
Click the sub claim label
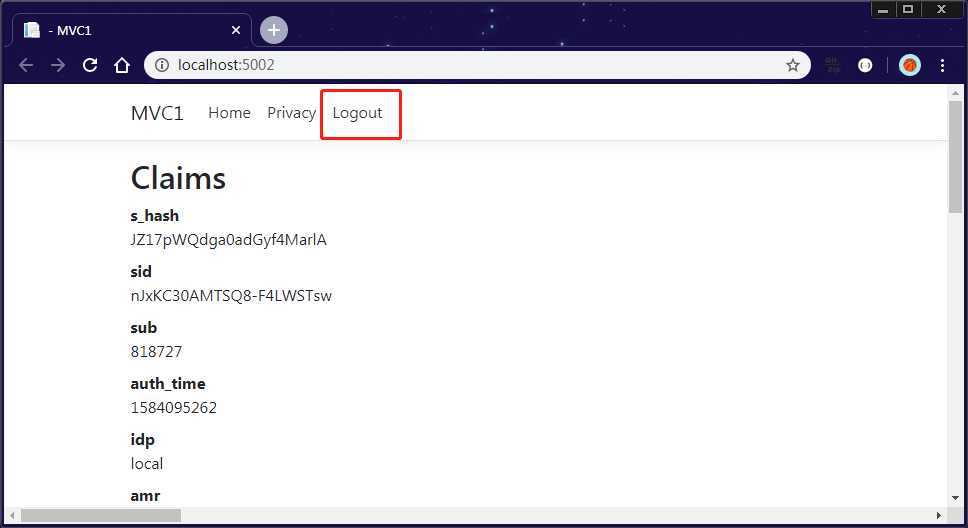[144, 327]
